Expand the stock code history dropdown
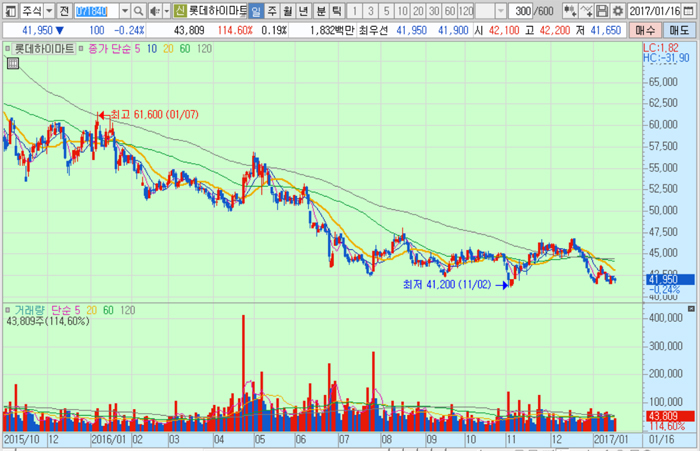The width and height of the screenshot is (700, 451). click(x=126, y=11)
